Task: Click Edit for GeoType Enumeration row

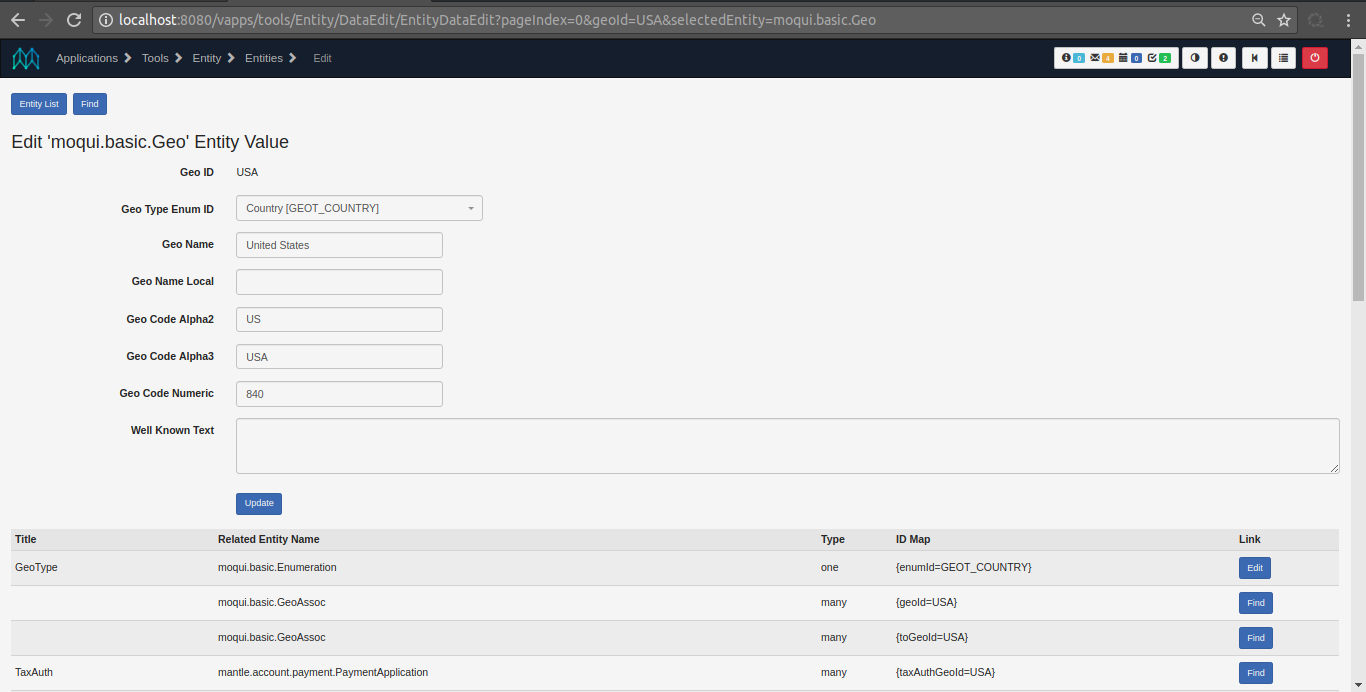Action: click(x=1255, y=568)
